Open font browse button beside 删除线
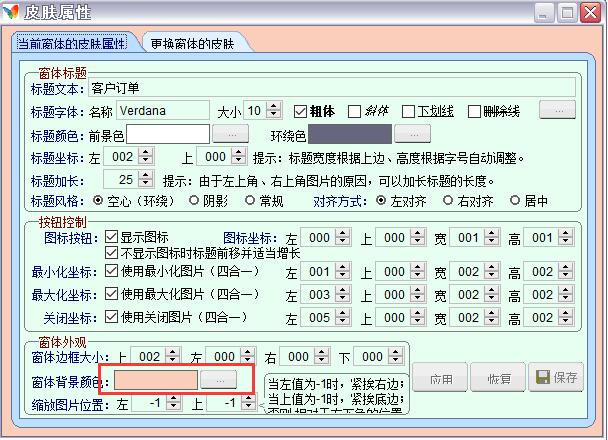Screen dimensions: 608x440 coord(557,109)
